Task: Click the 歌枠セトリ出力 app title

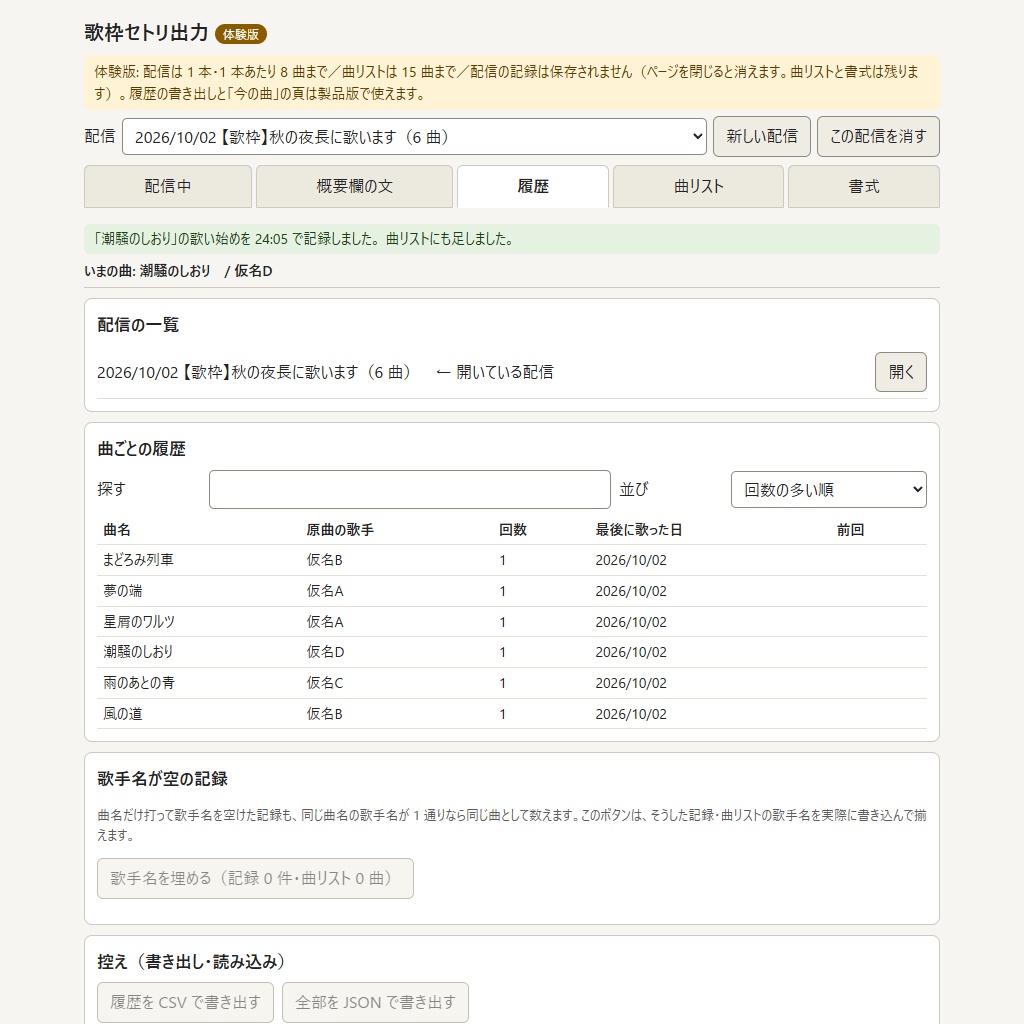Action: pyautogui.click(x=146, y=33)
